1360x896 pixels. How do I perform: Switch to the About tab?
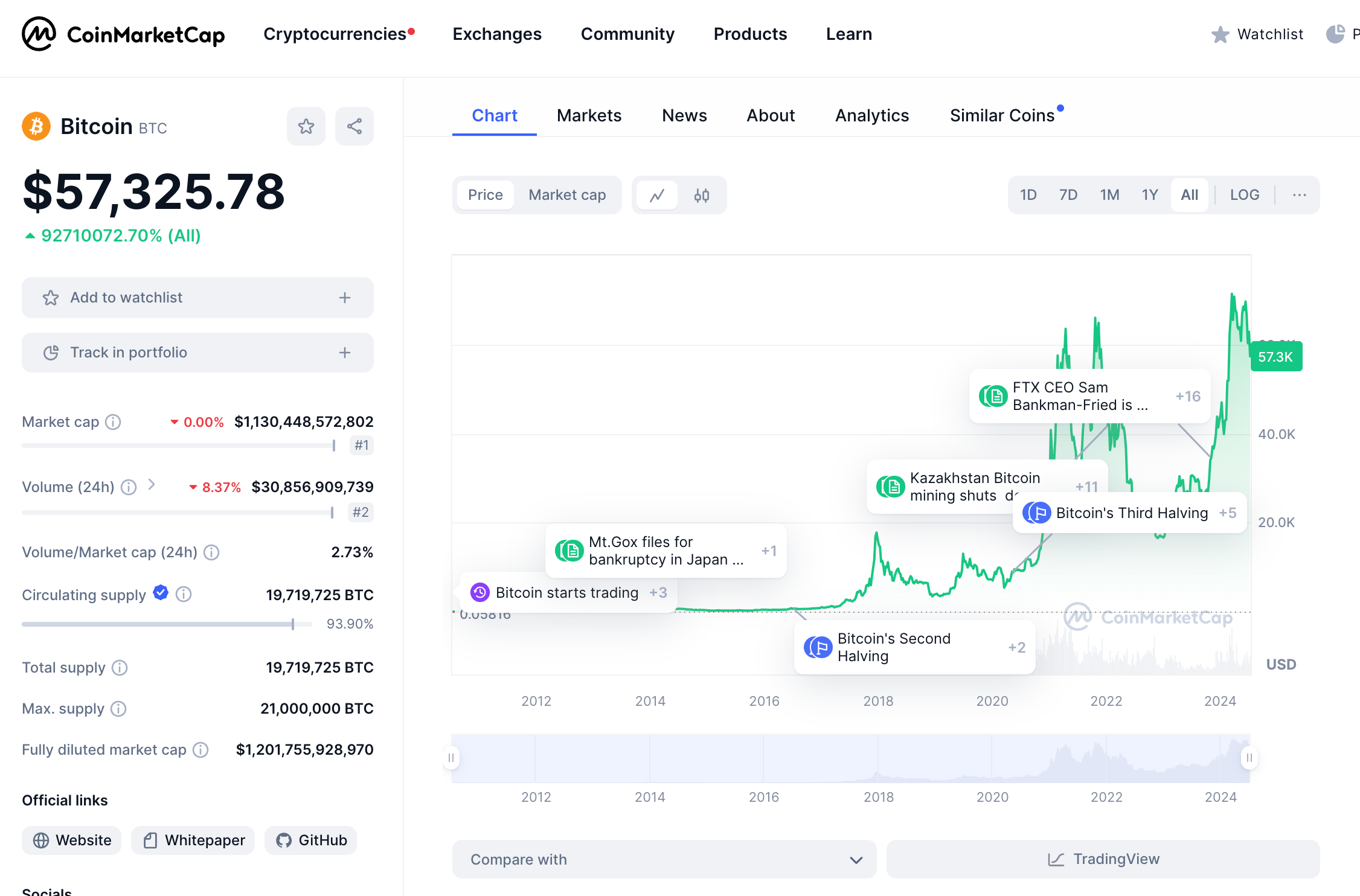tap(771, 115)
